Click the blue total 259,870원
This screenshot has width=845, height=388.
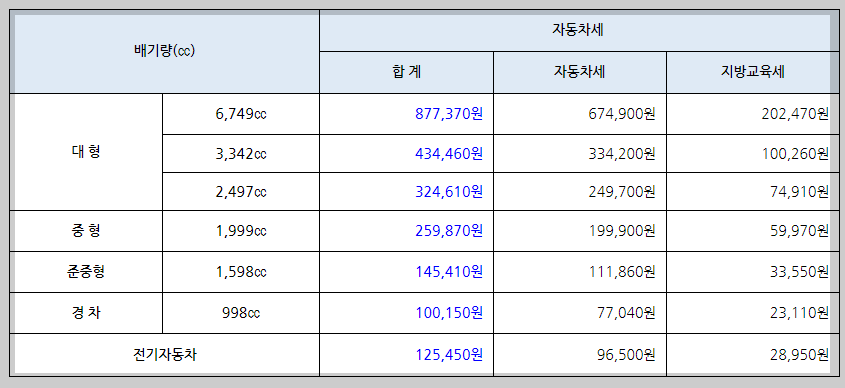(x=449, y=231)
